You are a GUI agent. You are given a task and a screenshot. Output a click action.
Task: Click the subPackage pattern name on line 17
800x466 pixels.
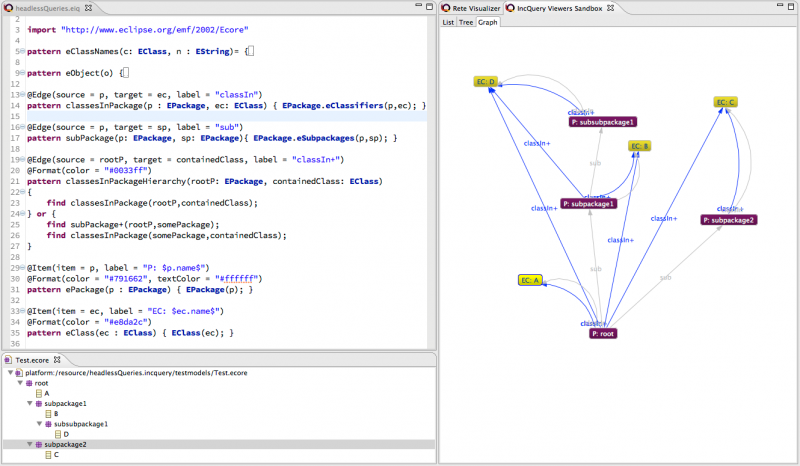pyautogui.click(x=89, y=138)
